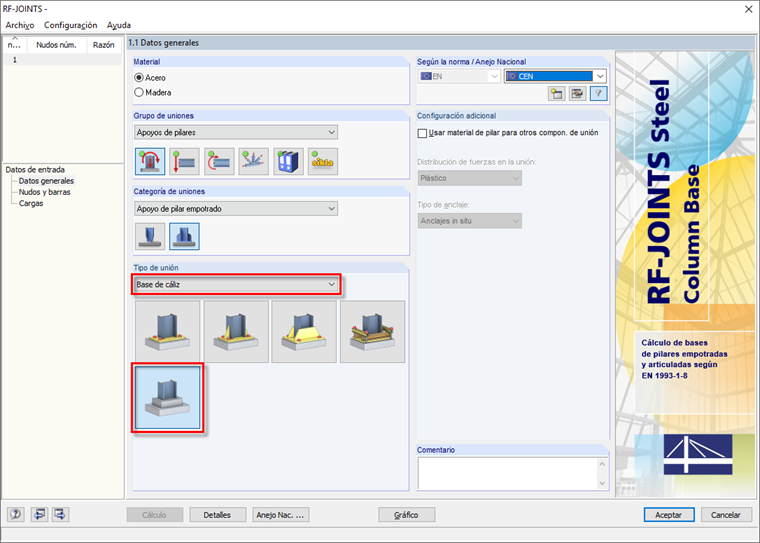The height and width of the screenshot is (543, 760).
Task: Click in the Comentario text field
Action: click(x=507, y=474)
